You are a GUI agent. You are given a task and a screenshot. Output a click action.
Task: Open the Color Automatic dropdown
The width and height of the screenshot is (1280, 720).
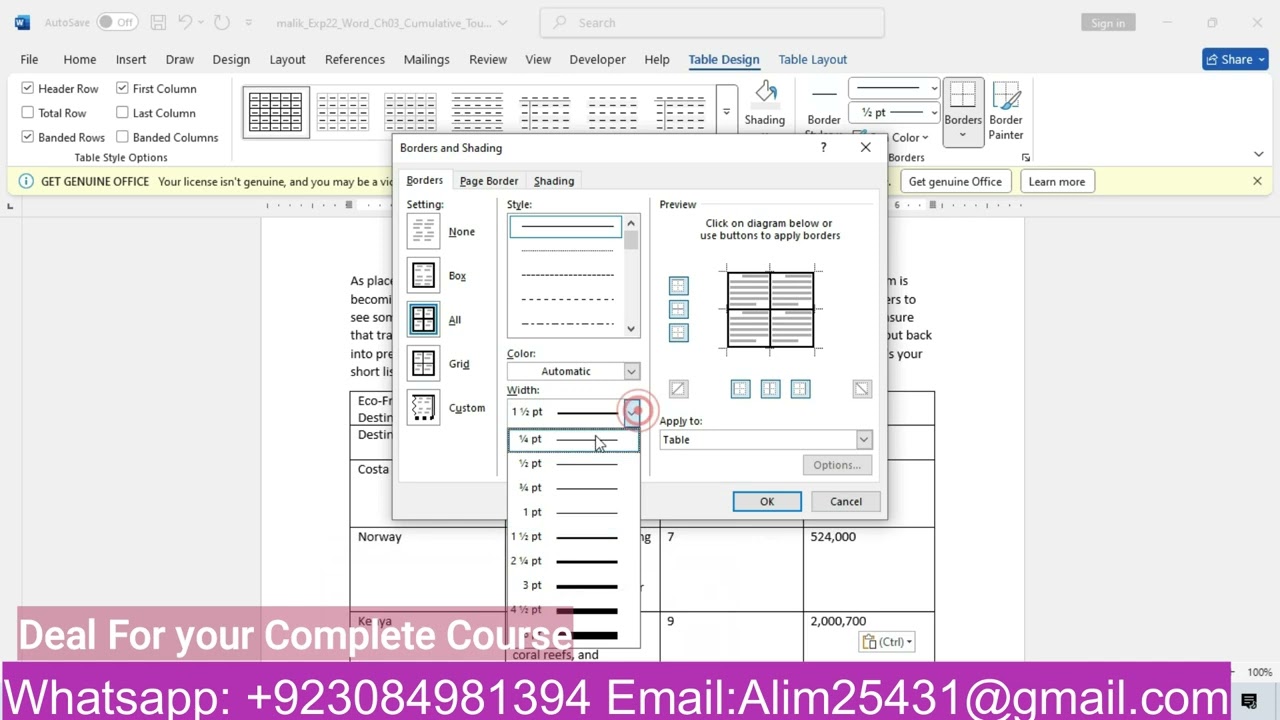[x=573, y=371]
